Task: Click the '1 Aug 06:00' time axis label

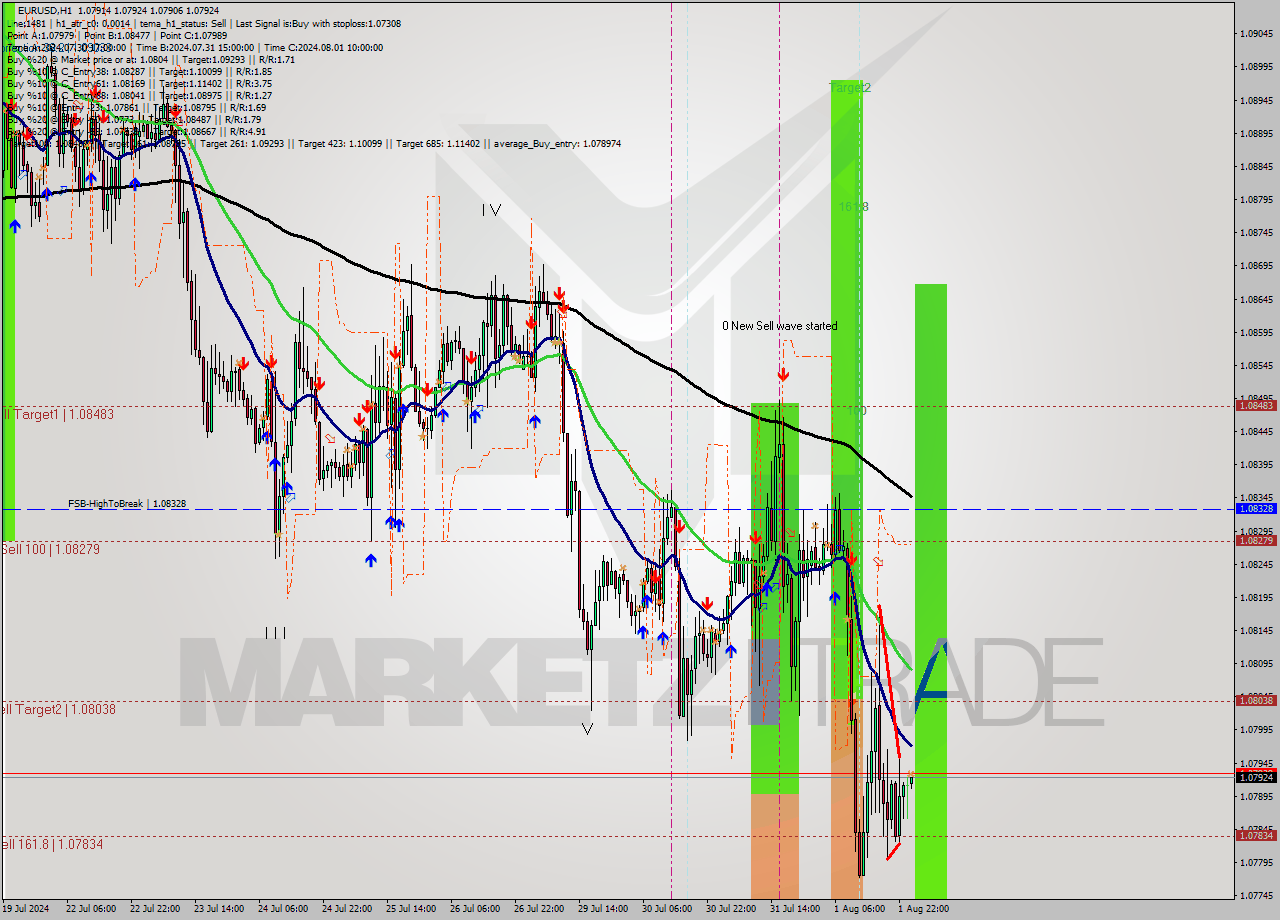Action: point(860,909)
